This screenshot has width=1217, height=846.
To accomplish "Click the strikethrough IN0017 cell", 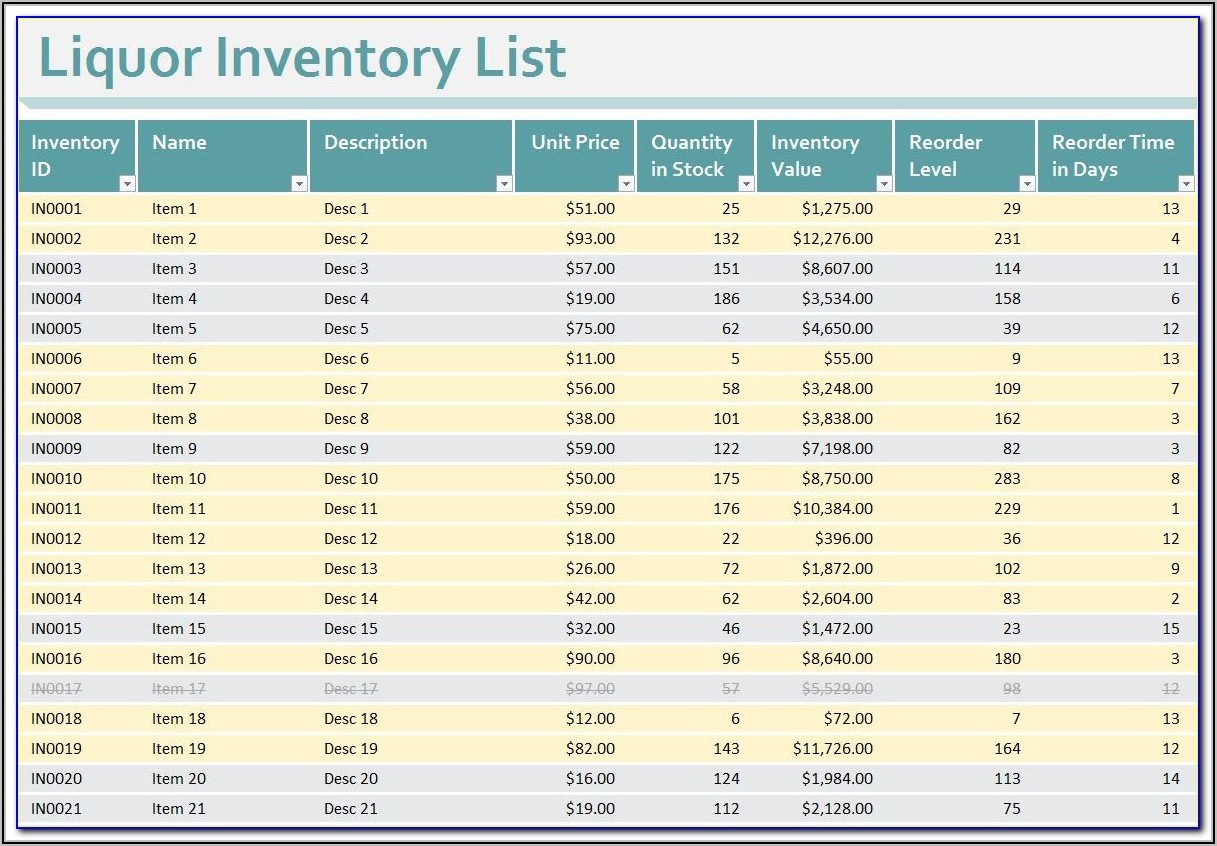I will [57, 689].
